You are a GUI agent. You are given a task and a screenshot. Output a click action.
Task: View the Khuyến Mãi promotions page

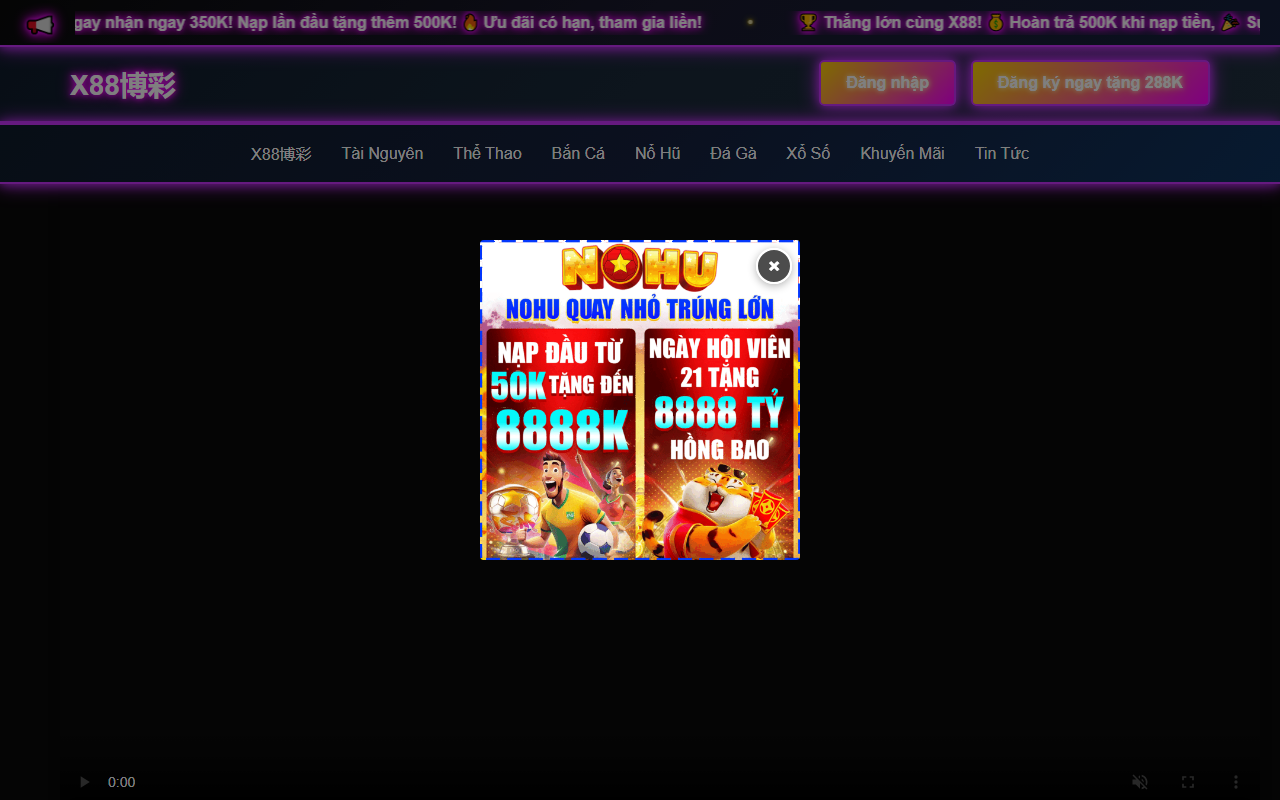tap(902, 153)
